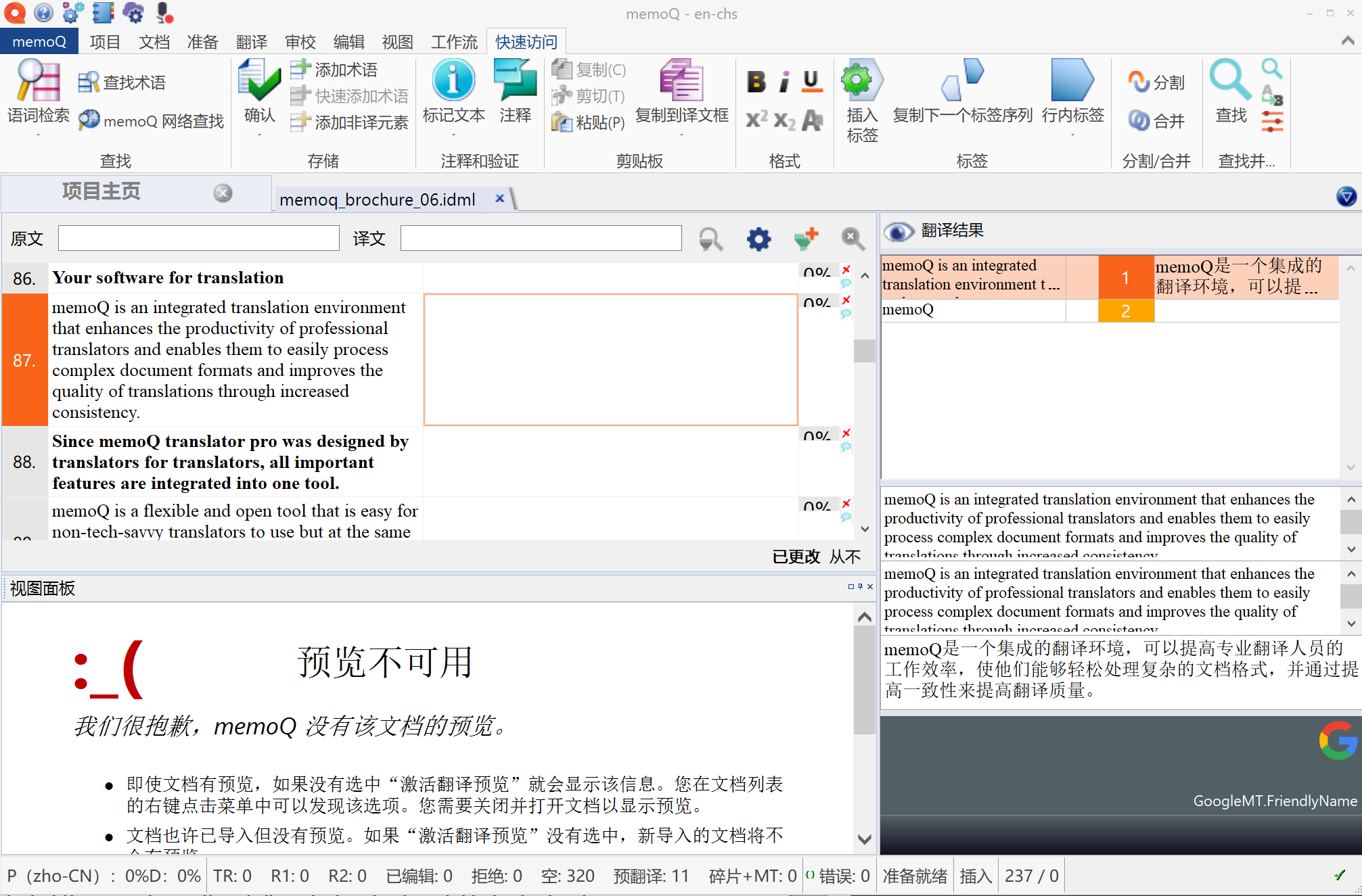Image resolution: width=1362 pixels, height=896 pixels.
Task: Toggle italic formatting
Action: pyautogui.click(x=784, y=81)
